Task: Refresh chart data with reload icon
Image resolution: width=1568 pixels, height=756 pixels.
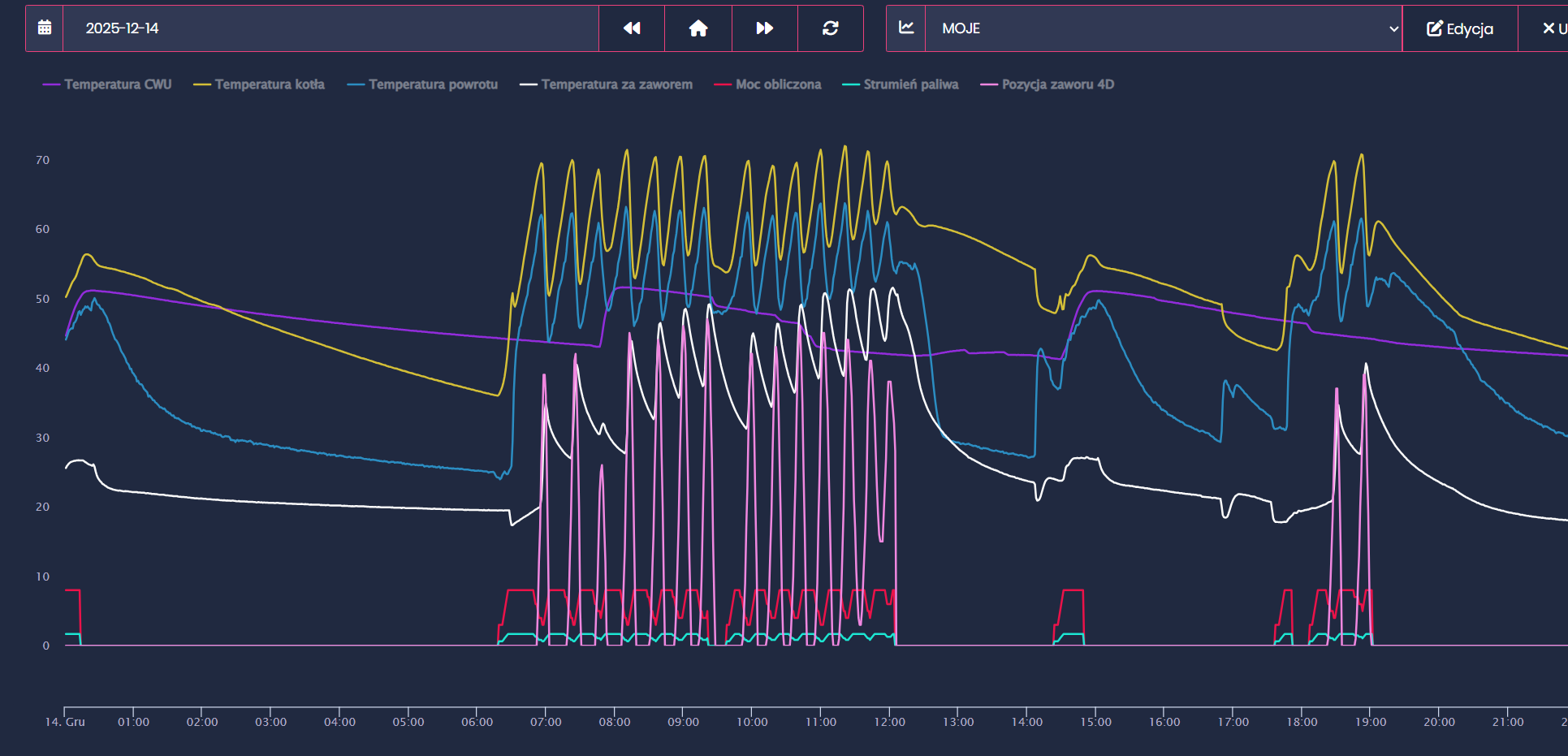Action: click(830, 28)
